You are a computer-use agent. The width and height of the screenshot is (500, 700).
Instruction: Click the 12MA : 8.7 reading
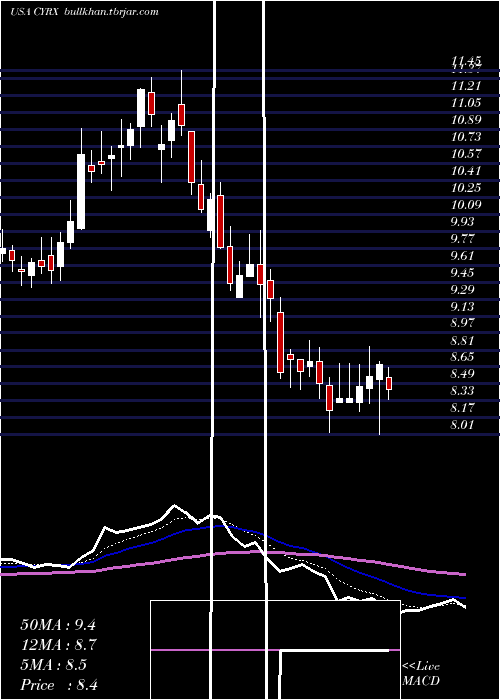[x=59, y=645]
